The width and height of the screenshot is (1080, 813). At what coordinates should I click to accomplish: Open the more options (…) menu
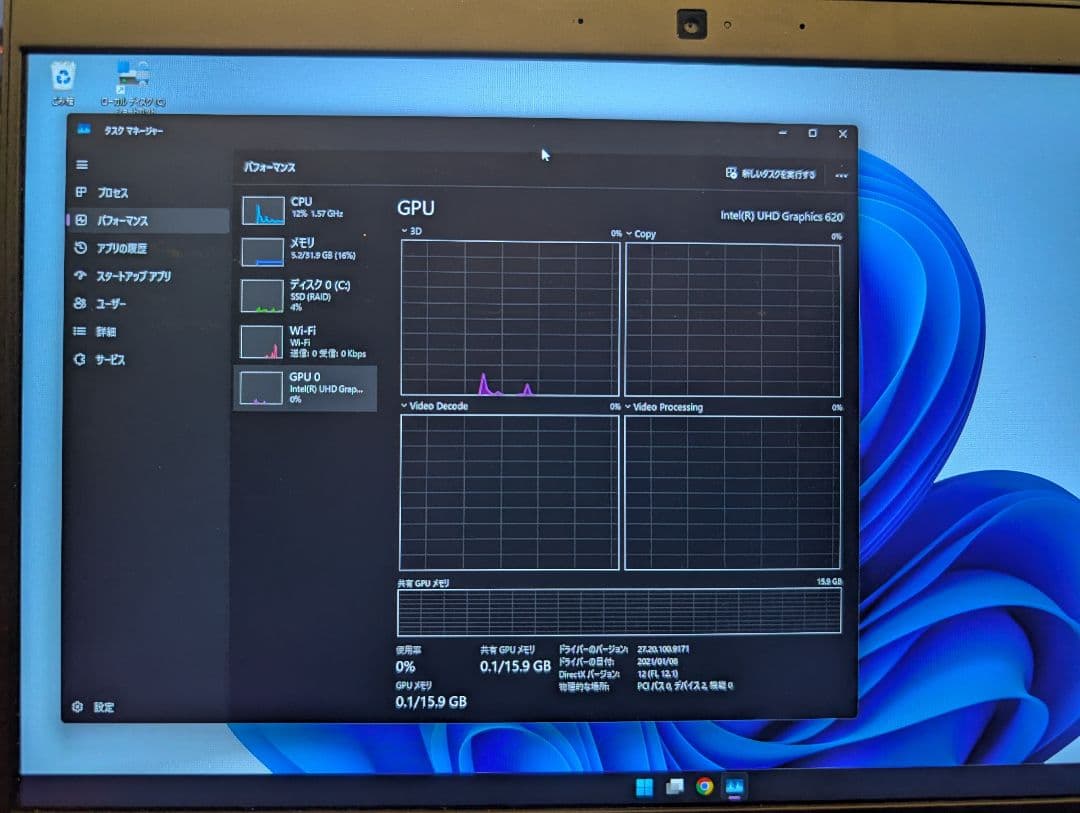coord(841,174)
